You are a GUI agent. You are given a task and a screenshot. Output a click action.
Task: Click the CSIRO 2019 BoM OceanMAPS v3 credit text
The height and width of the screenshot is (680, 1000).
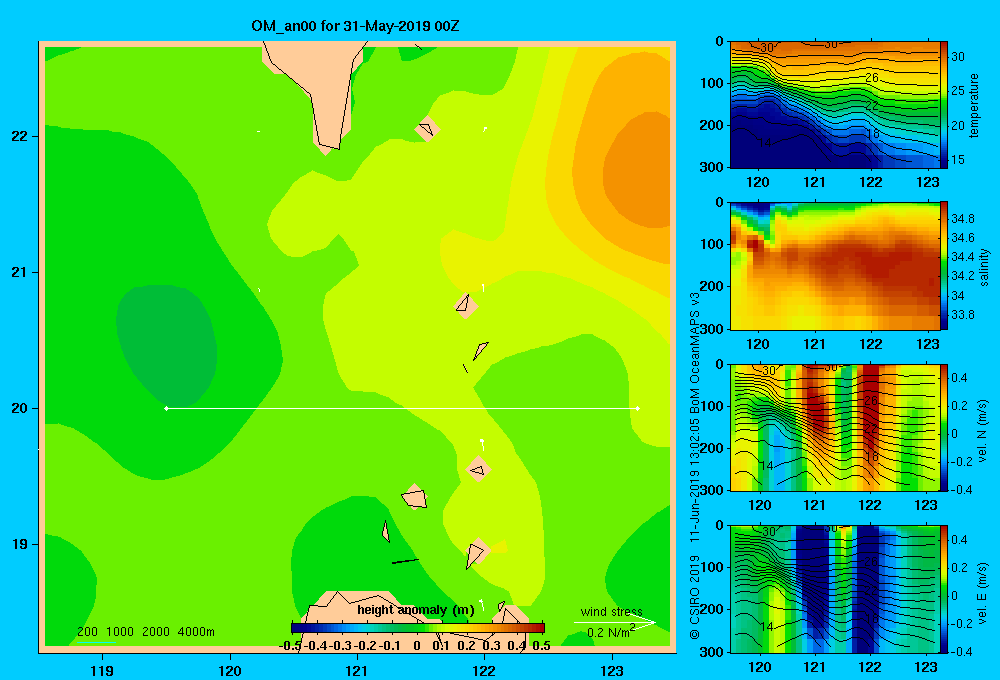coord(695,465)
